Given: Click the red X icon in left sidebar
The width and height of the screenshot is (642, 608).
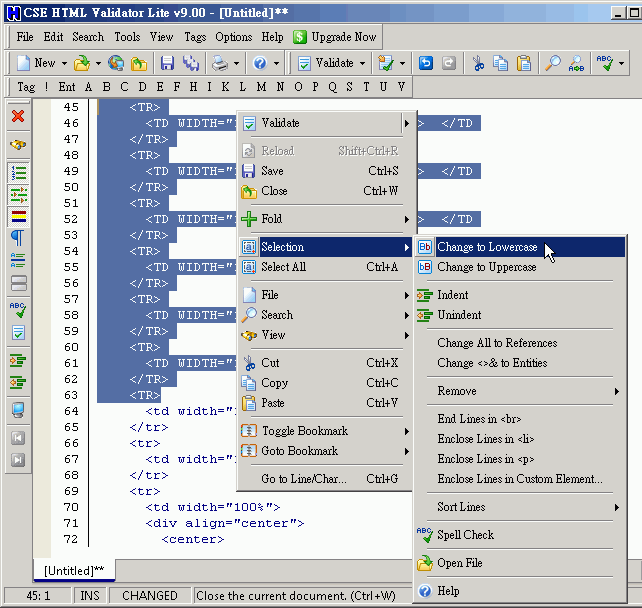Looking at the screenshot, I should tap(18, 116).
